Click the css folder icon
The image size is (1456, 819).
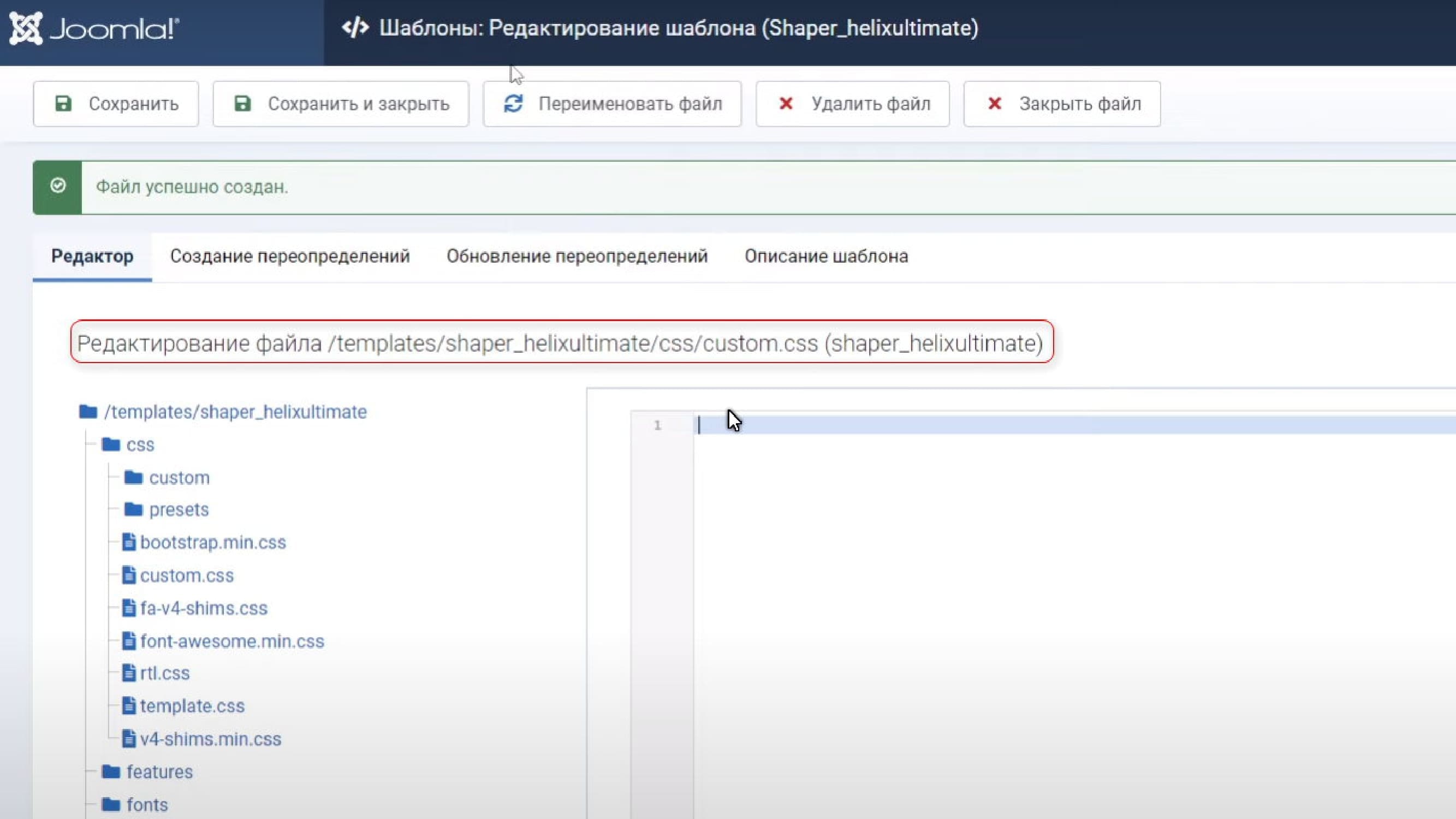[x=111, y=444]
